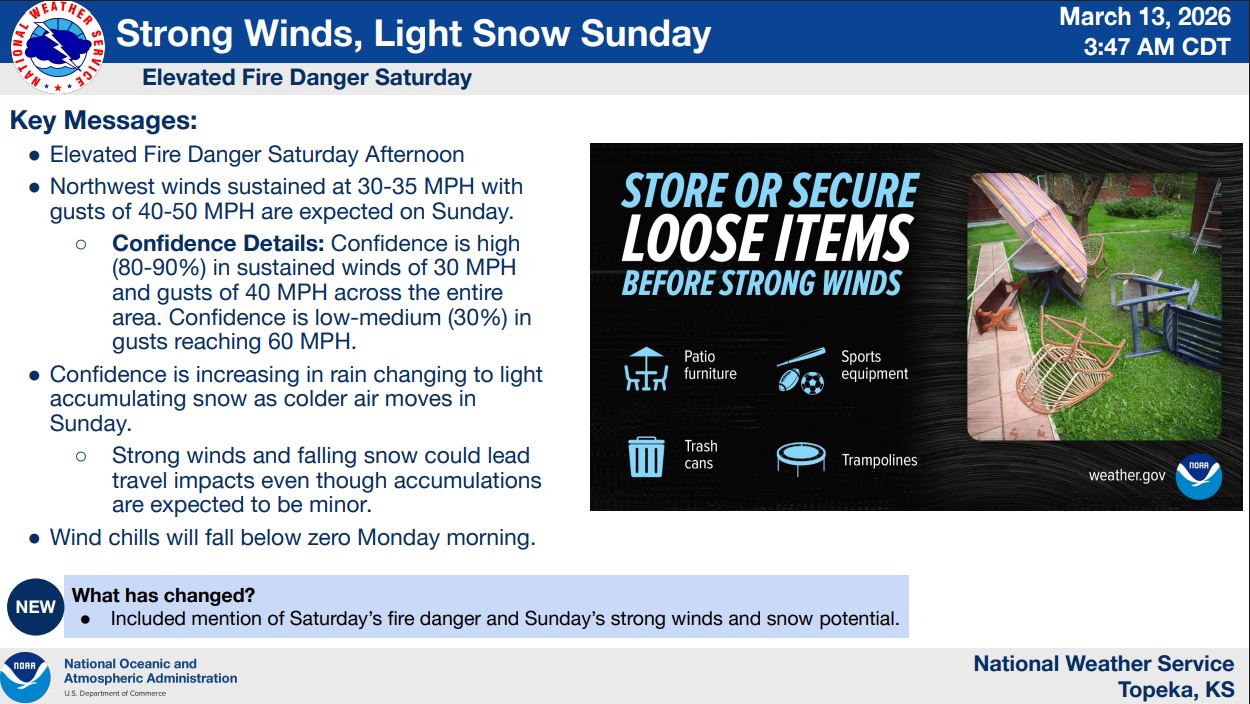The width and height of the screenshot is (1250, 704).
Task: Click the sports equipment icon
Action: click(x=800, y=370)
